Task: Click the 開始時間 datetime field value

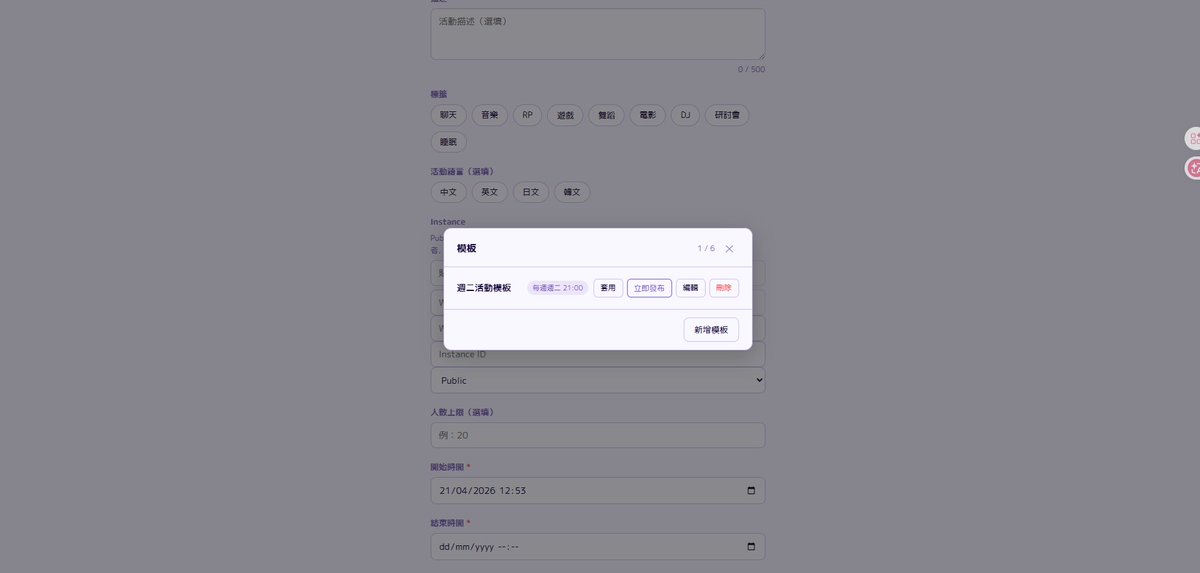Action: [x=483, y=491]
